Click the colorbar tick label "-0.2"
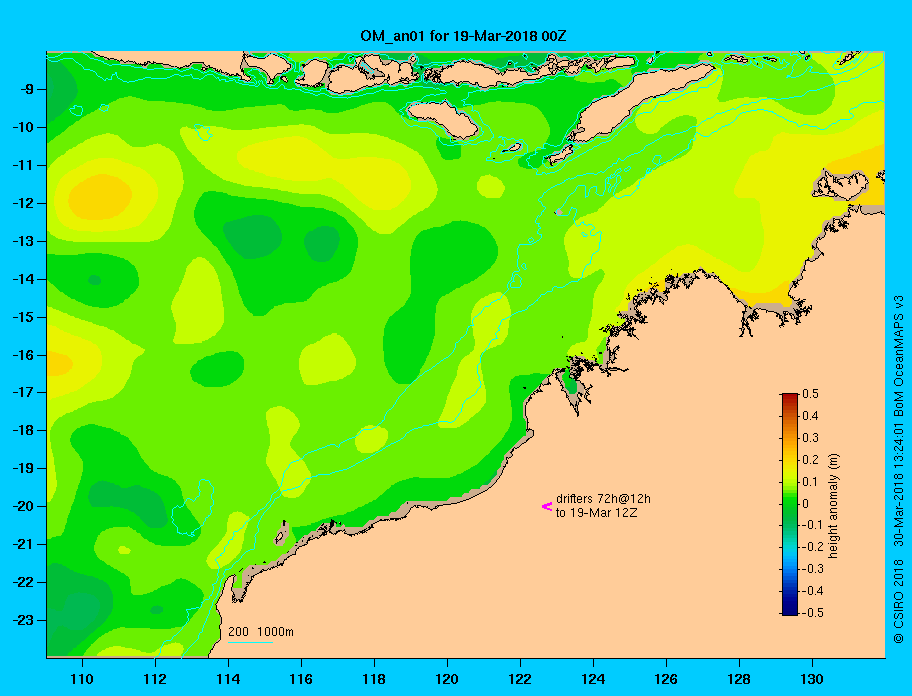The height and width of the screenshot is (696, 912). [x=813, y=547]
